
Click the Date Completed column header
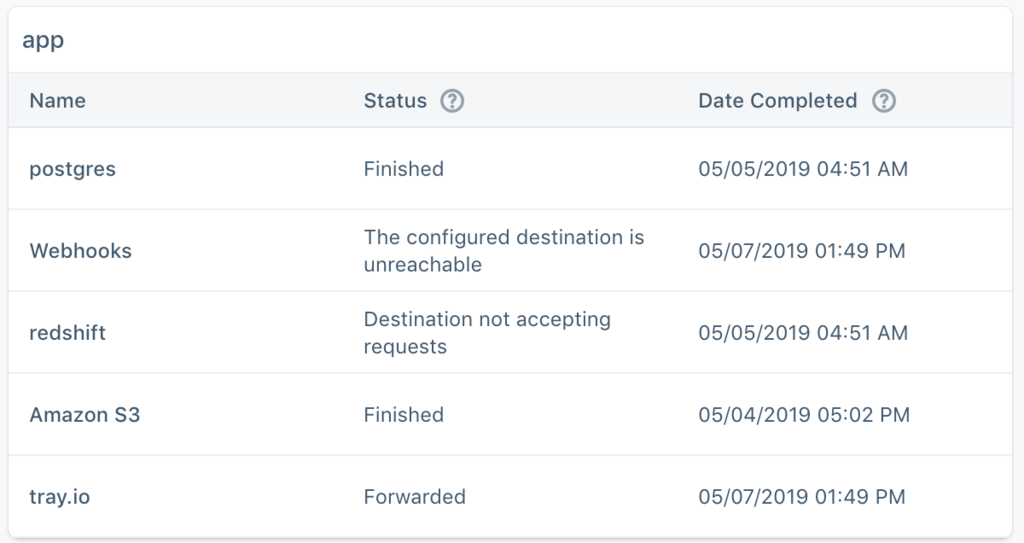(777, 101)
